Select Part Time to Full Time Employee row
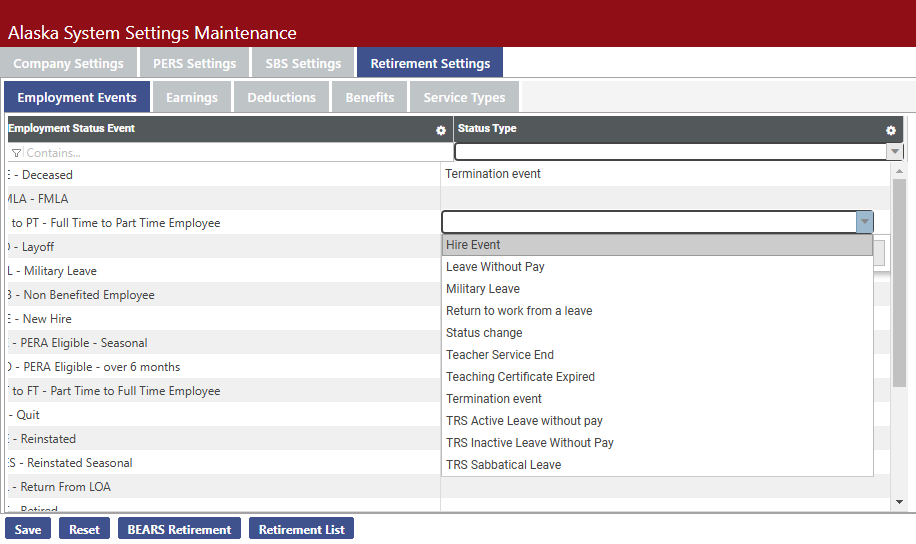This screenshot has height=544, width=916. tap(224, 390)
